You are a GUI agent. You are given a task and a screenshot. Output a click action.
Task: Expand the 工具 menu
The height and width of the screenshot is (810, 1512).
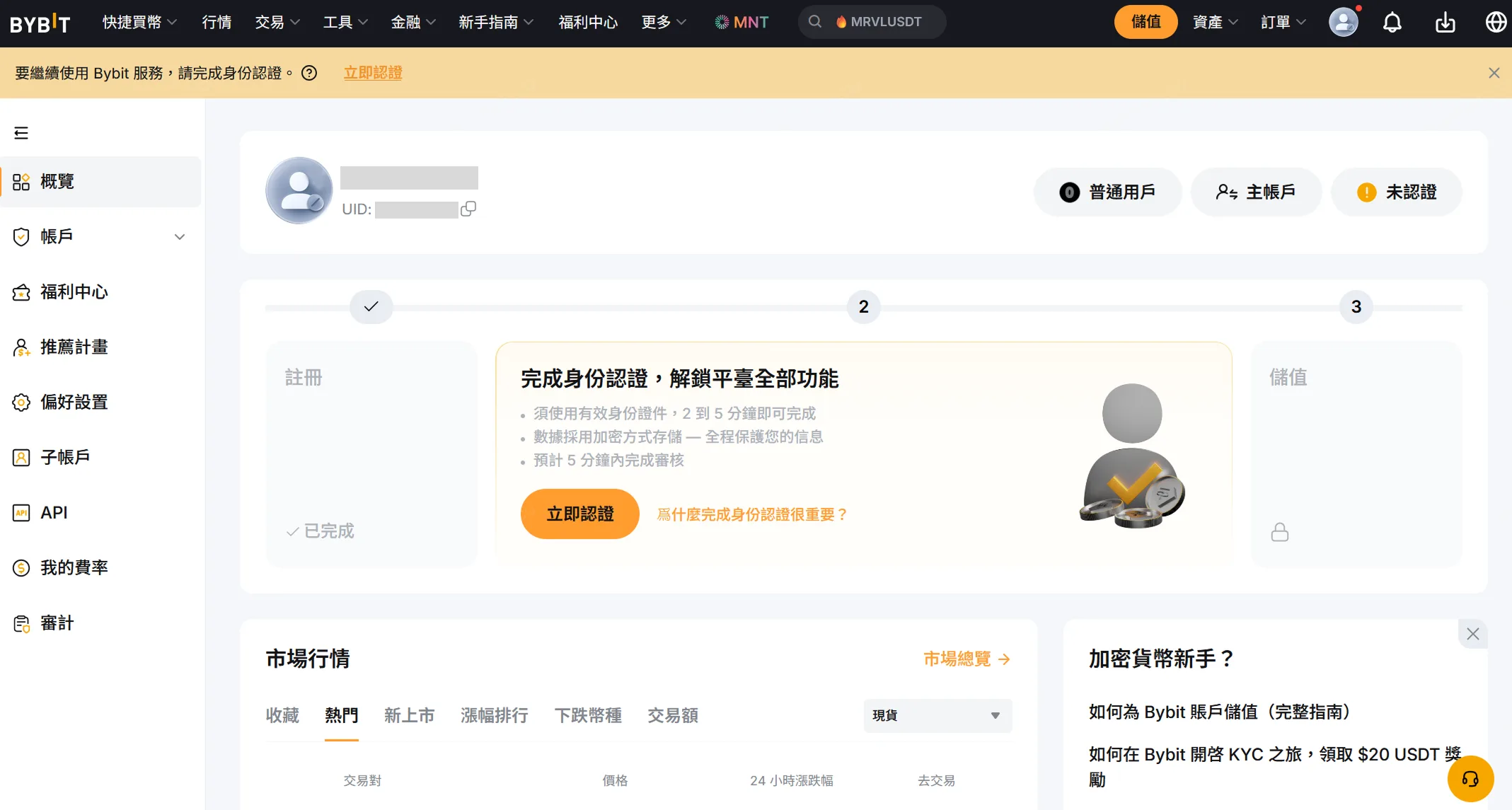click(x=345, y=23)
